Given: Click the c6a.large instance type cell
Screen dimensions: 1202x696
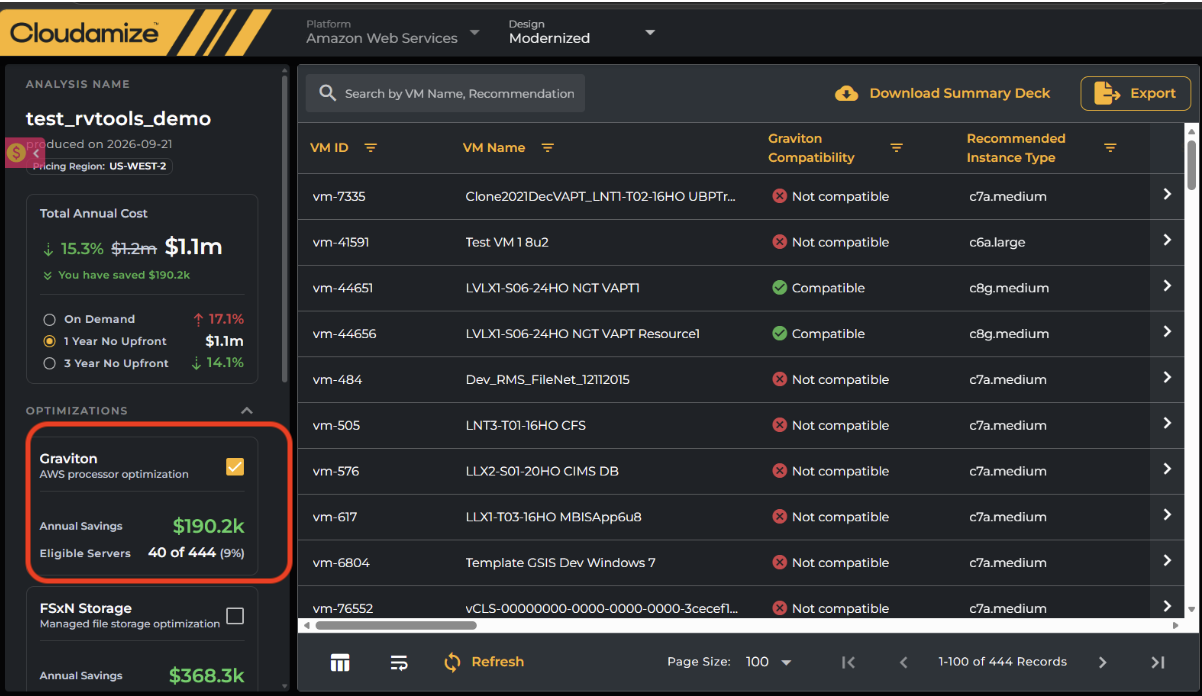Looking at the screenshot, I should (997, 242).
